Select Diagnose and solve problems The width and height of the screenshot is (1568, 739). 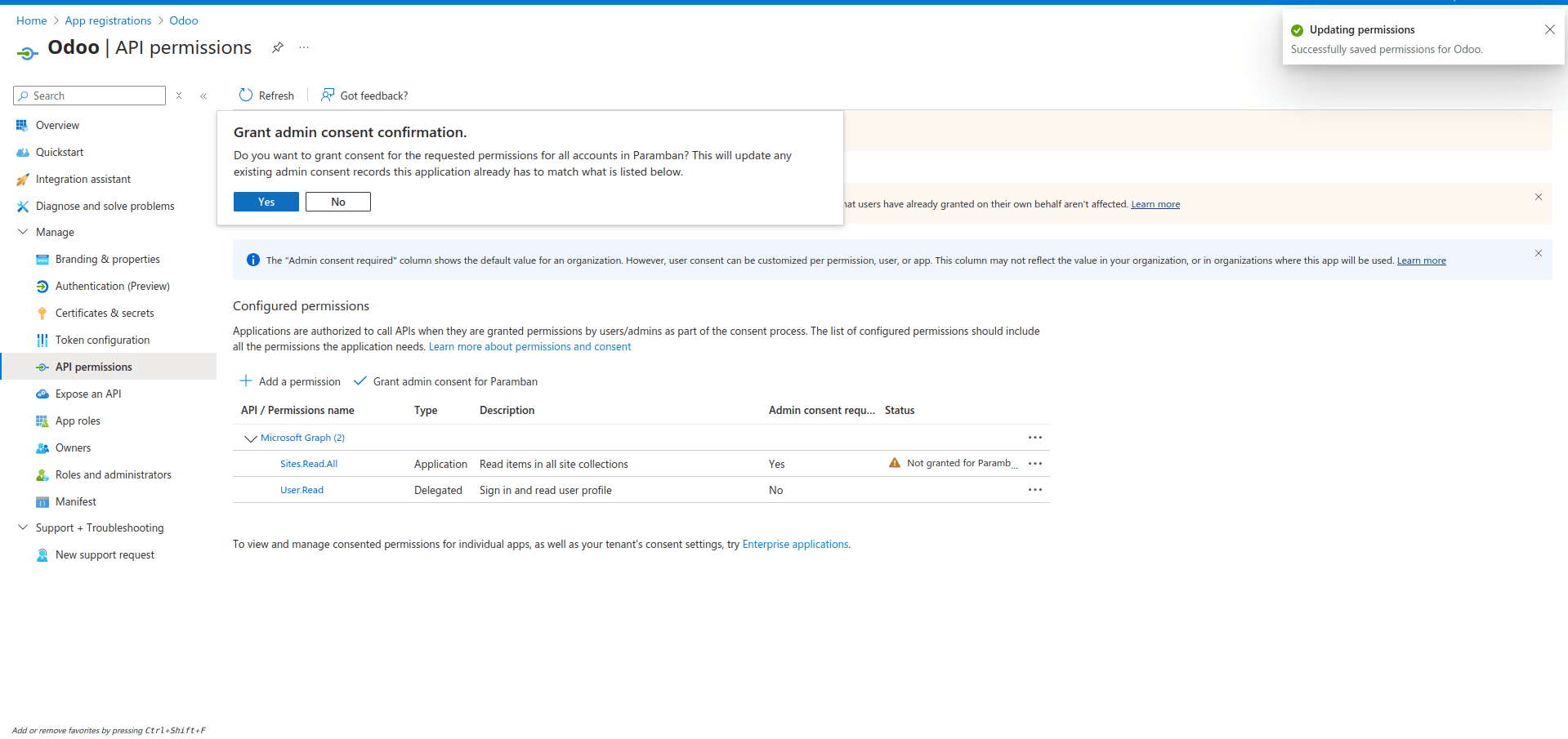[x=105, y=206]
